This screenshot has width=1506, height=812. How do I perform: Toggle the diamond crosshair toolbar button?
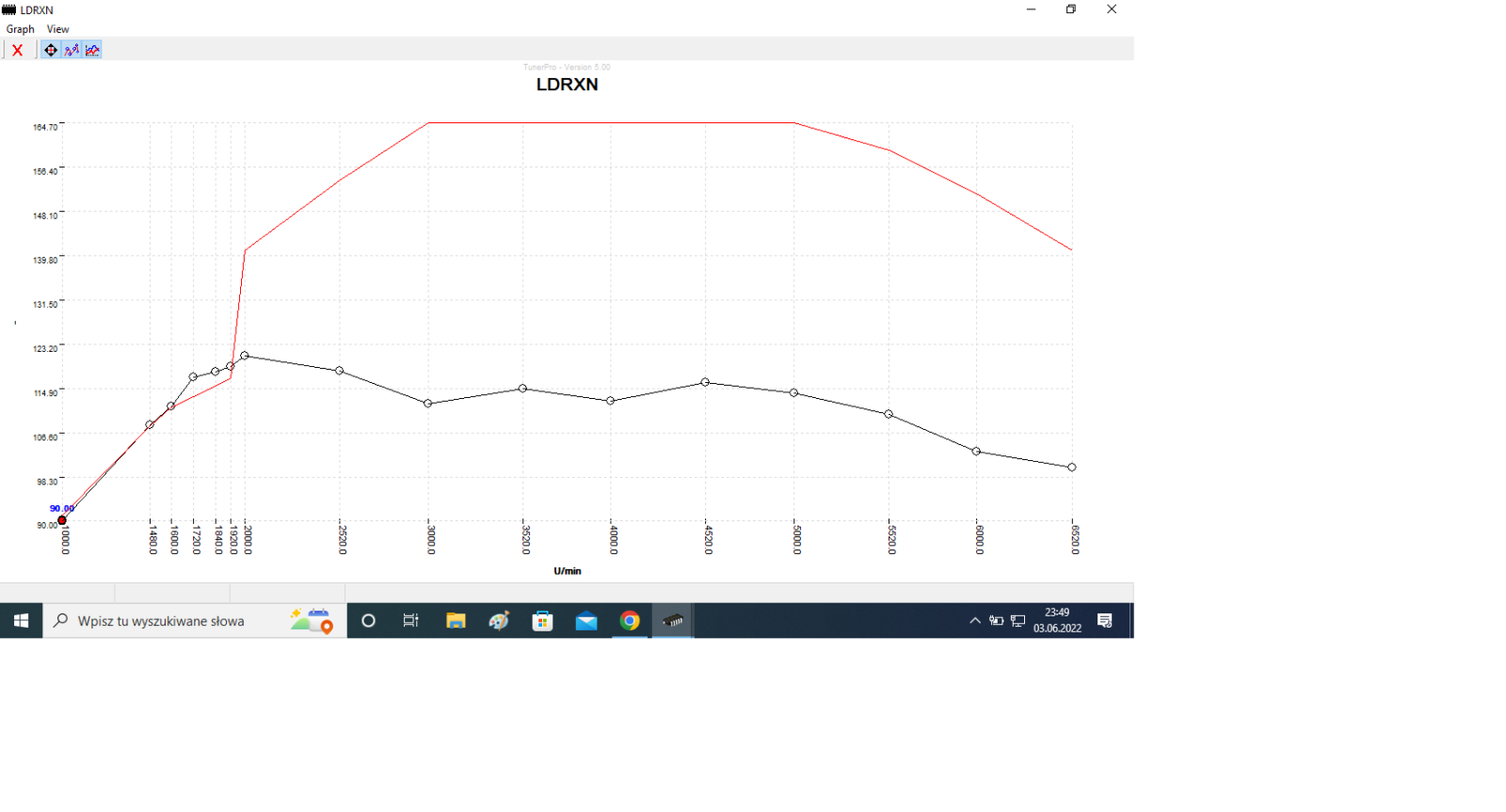pos(51,50)
